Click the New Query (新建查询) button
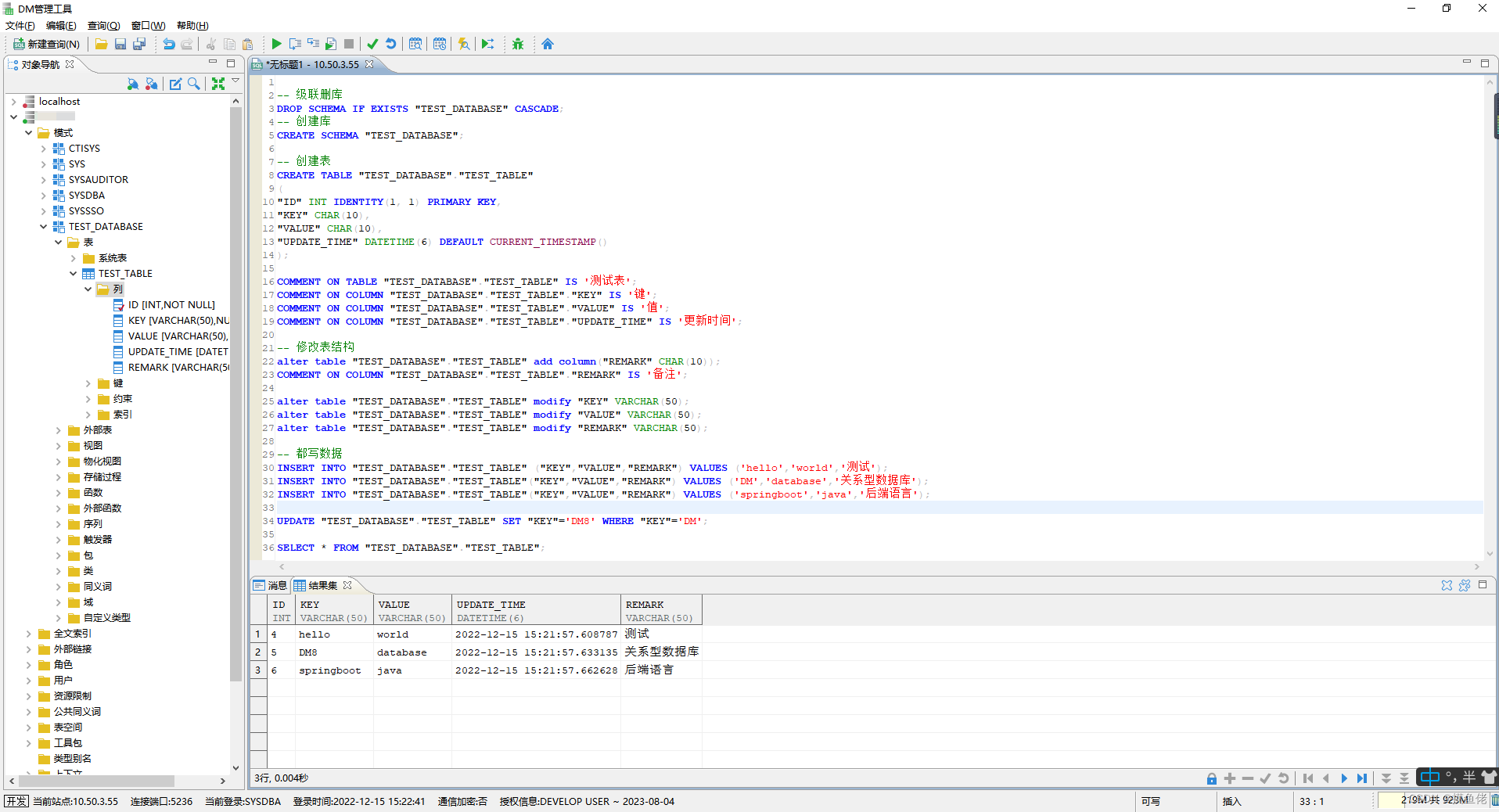This screenshot has height=812, width=1499. pyautogui.click(x=47, y=45)
